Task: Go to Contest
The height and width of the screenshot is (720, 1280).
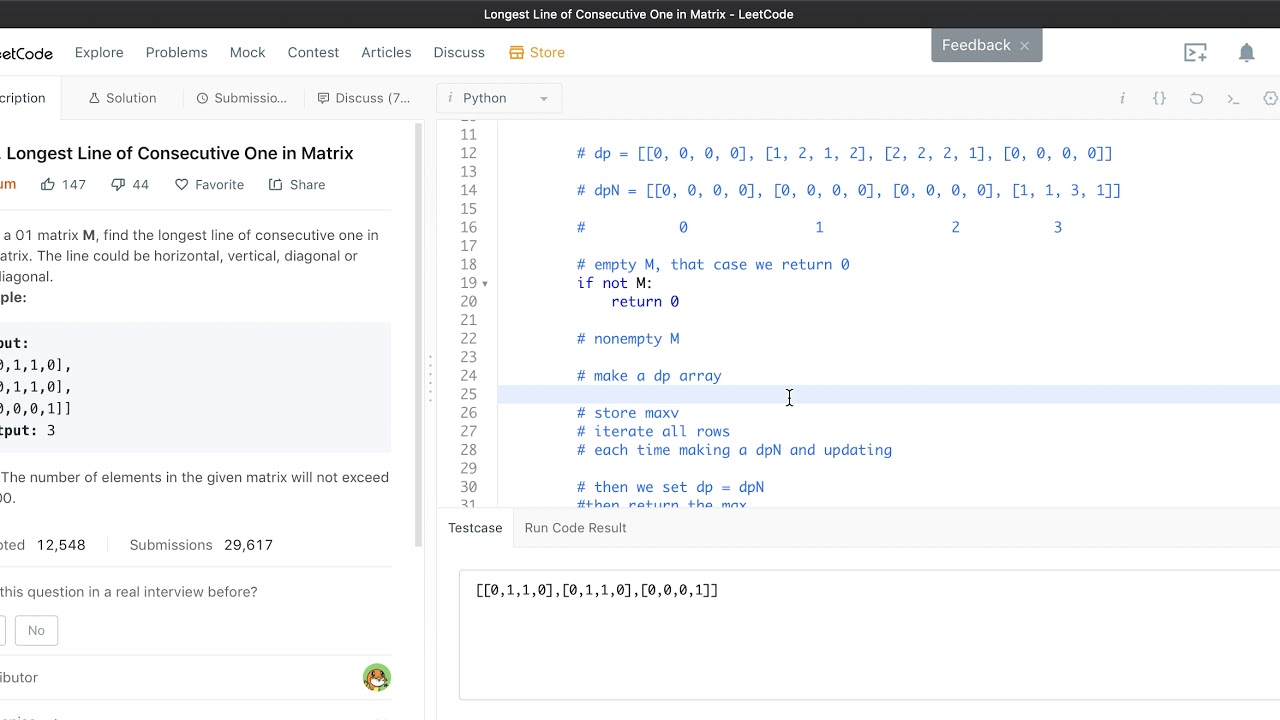Action: (313, 53)
